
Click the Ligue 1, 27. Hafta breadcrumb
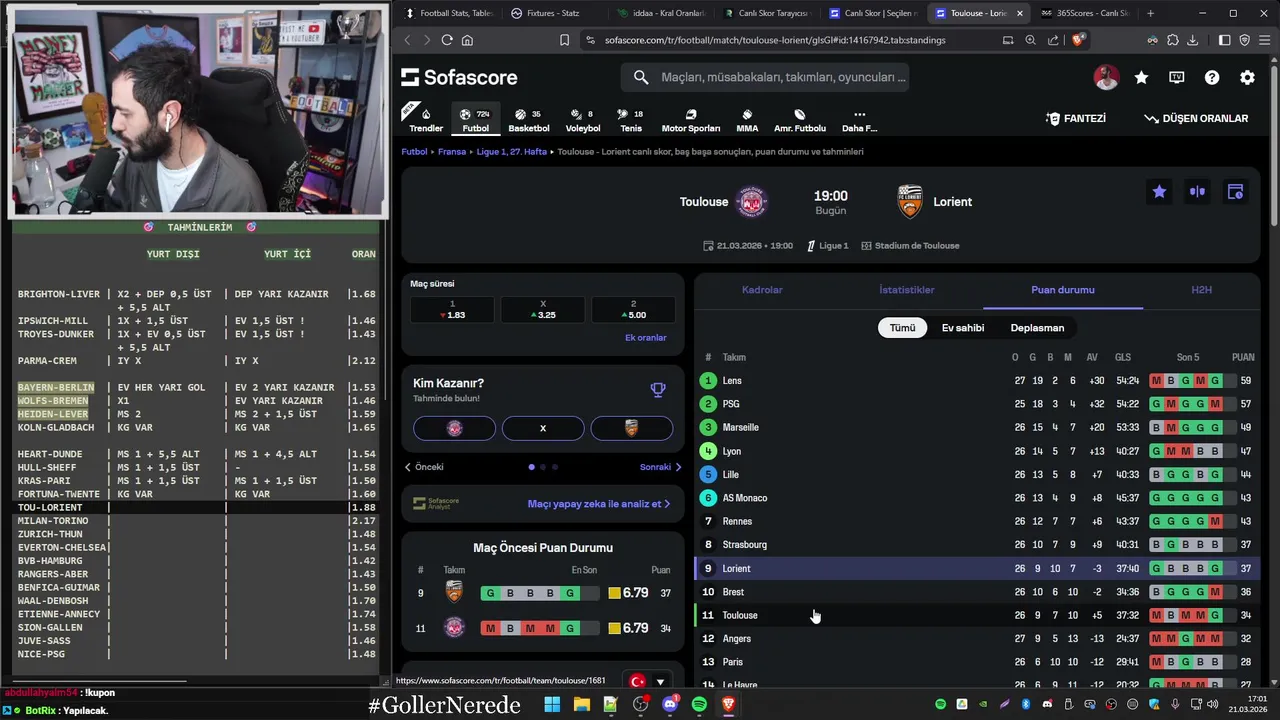point(511,152)
